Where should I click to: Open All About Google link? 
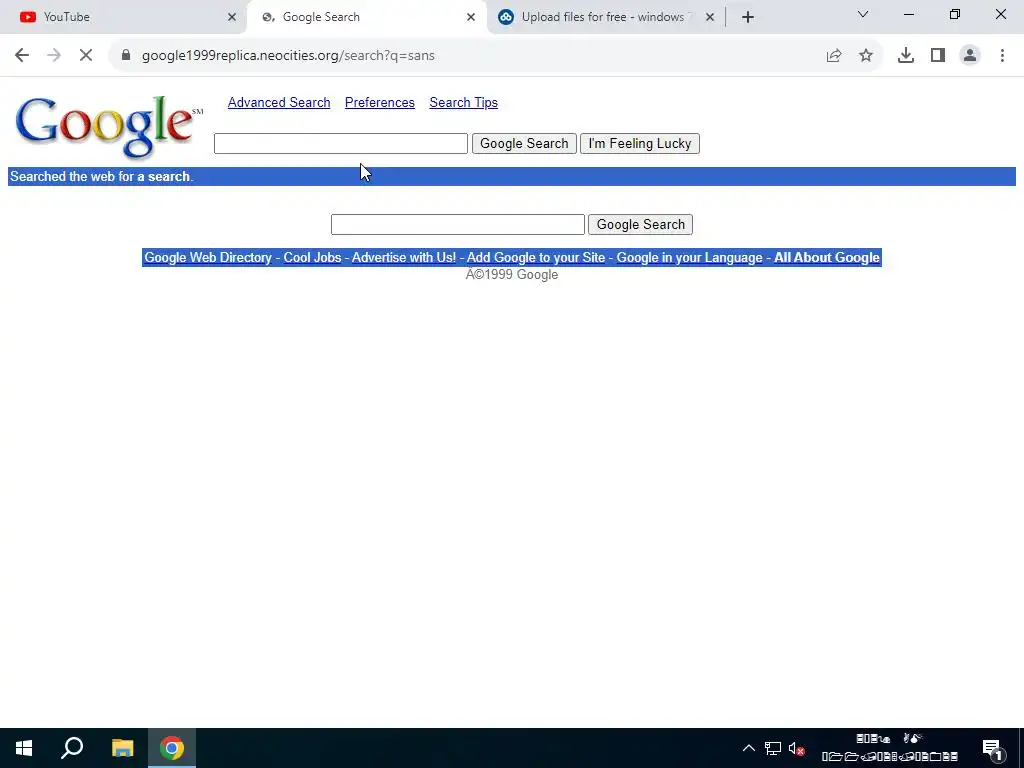point(827,257)
